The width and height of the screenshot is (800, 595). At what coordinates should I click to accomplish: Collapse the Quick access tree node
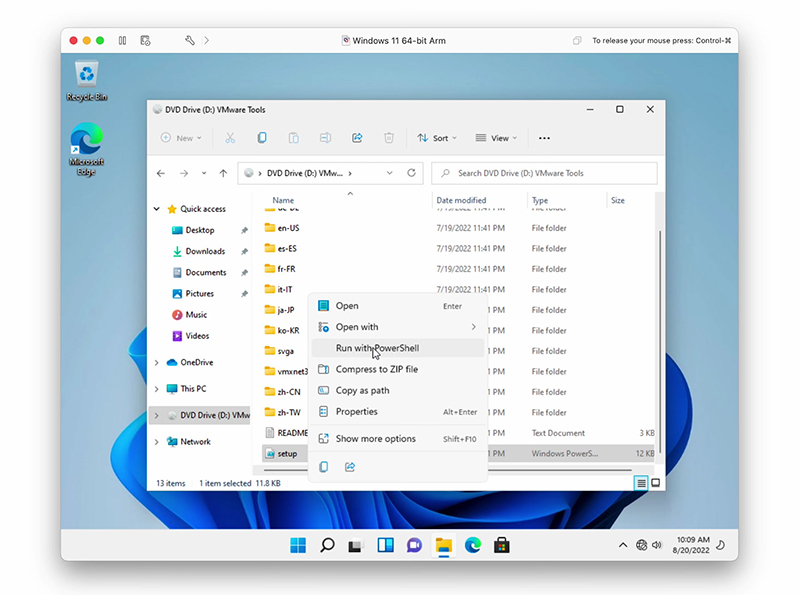[x=157, y=209]
